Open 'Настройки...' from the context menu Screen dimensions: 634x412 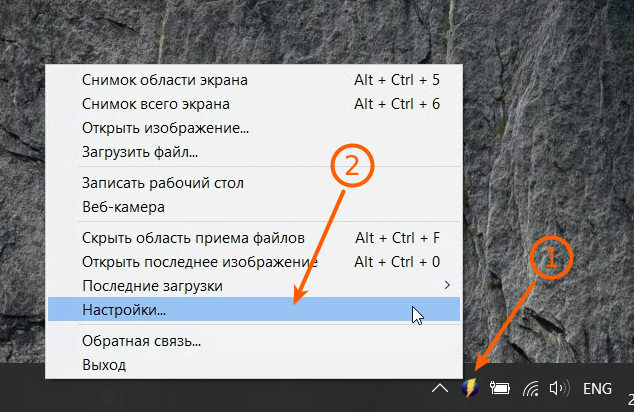click(x=124, y=310)
